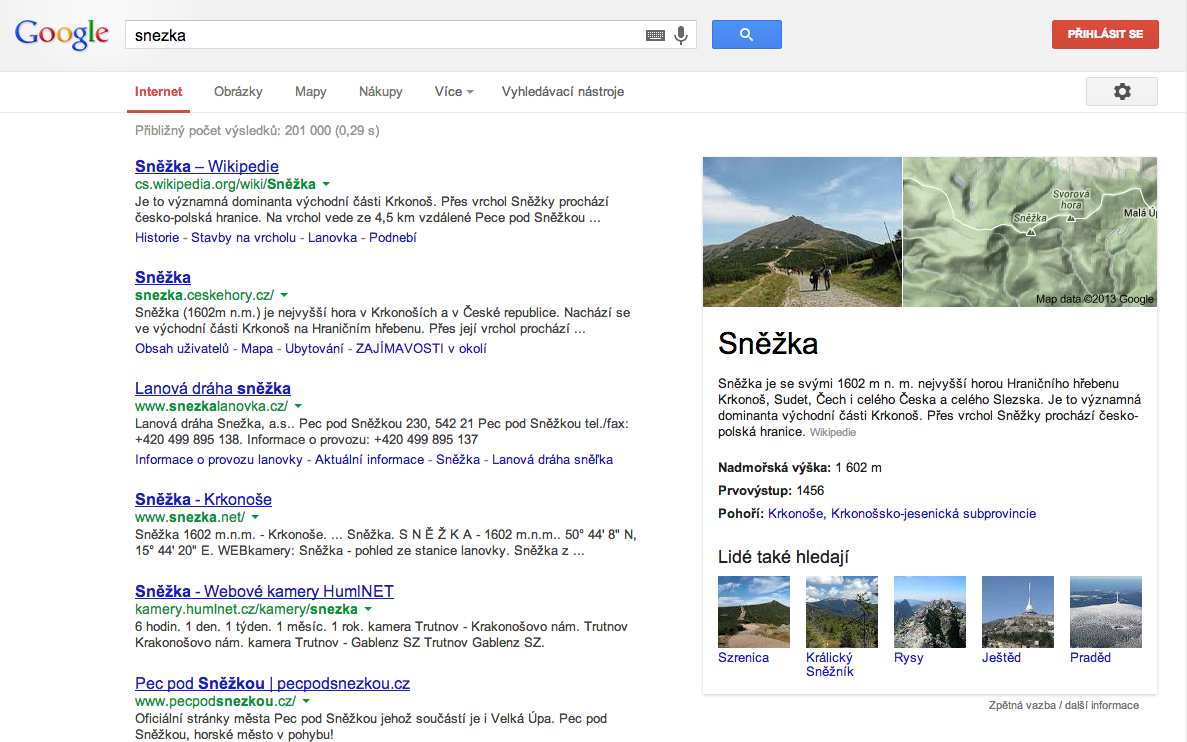Open the Aktuální informace sitelink

(x=369, y=460)
